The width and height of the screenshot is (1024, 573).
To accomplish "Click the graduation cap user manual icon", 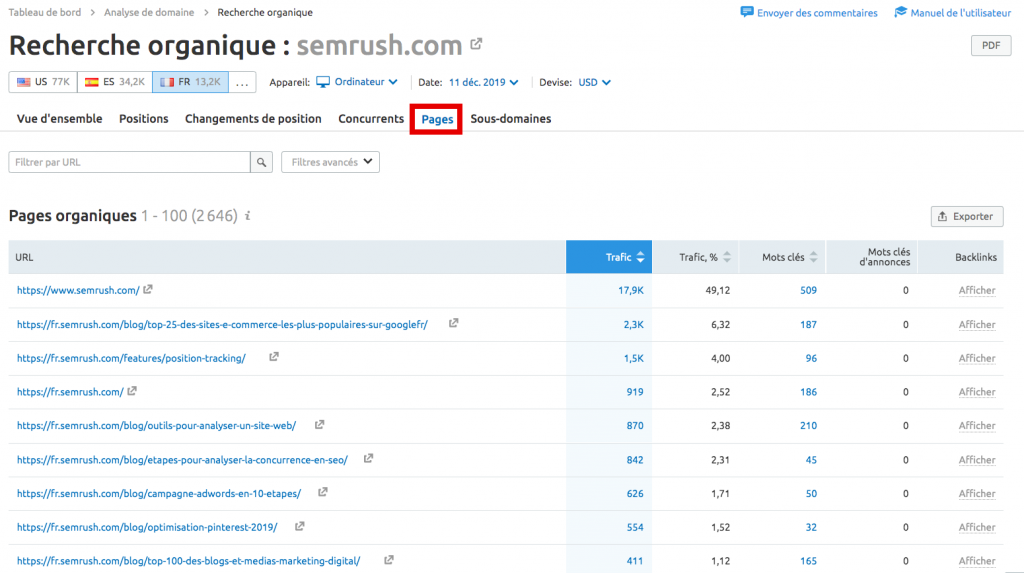I will 901,12.
